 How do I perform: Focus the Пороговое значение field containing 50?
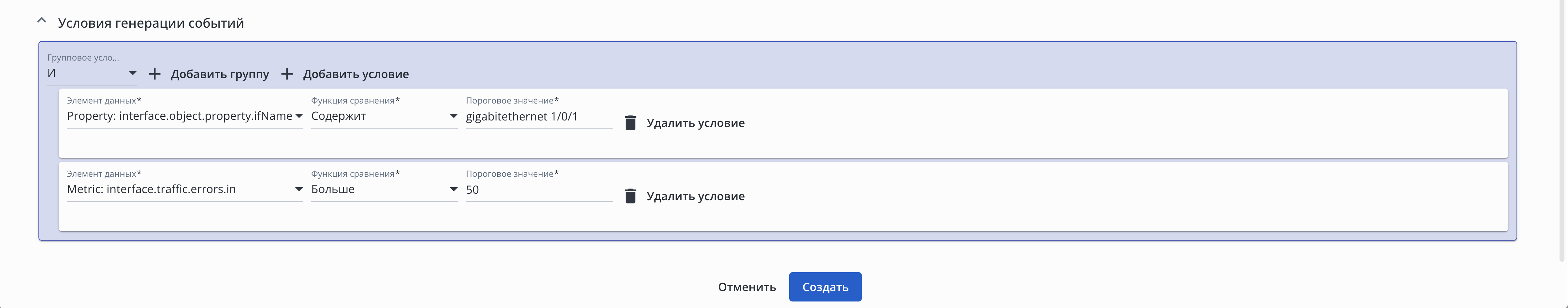tap(538, 189)
